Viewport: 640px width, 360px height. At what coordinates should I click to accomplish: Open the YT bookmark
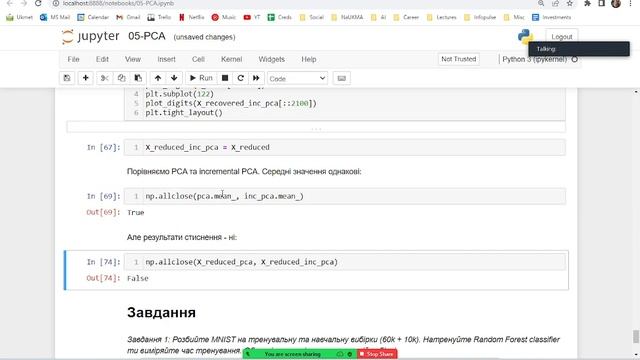click(252, 17)
